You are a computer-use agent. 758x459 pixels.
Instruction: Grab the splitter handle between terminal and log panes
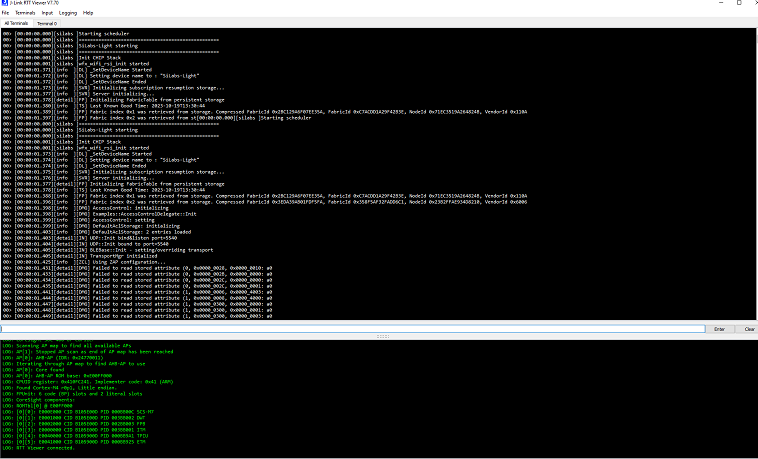(382, 336)
